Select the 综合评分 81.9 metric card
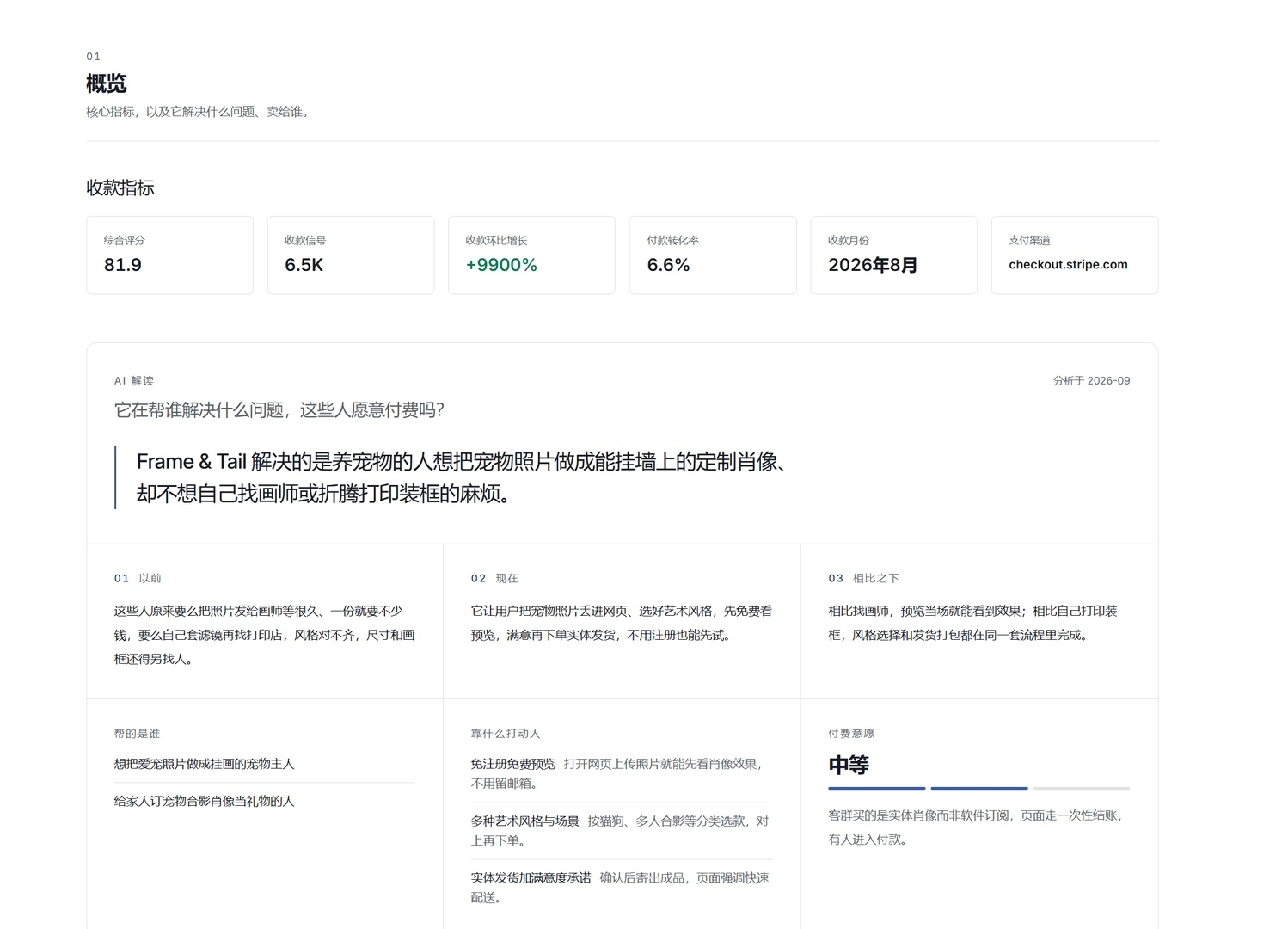 click(169, 255)
